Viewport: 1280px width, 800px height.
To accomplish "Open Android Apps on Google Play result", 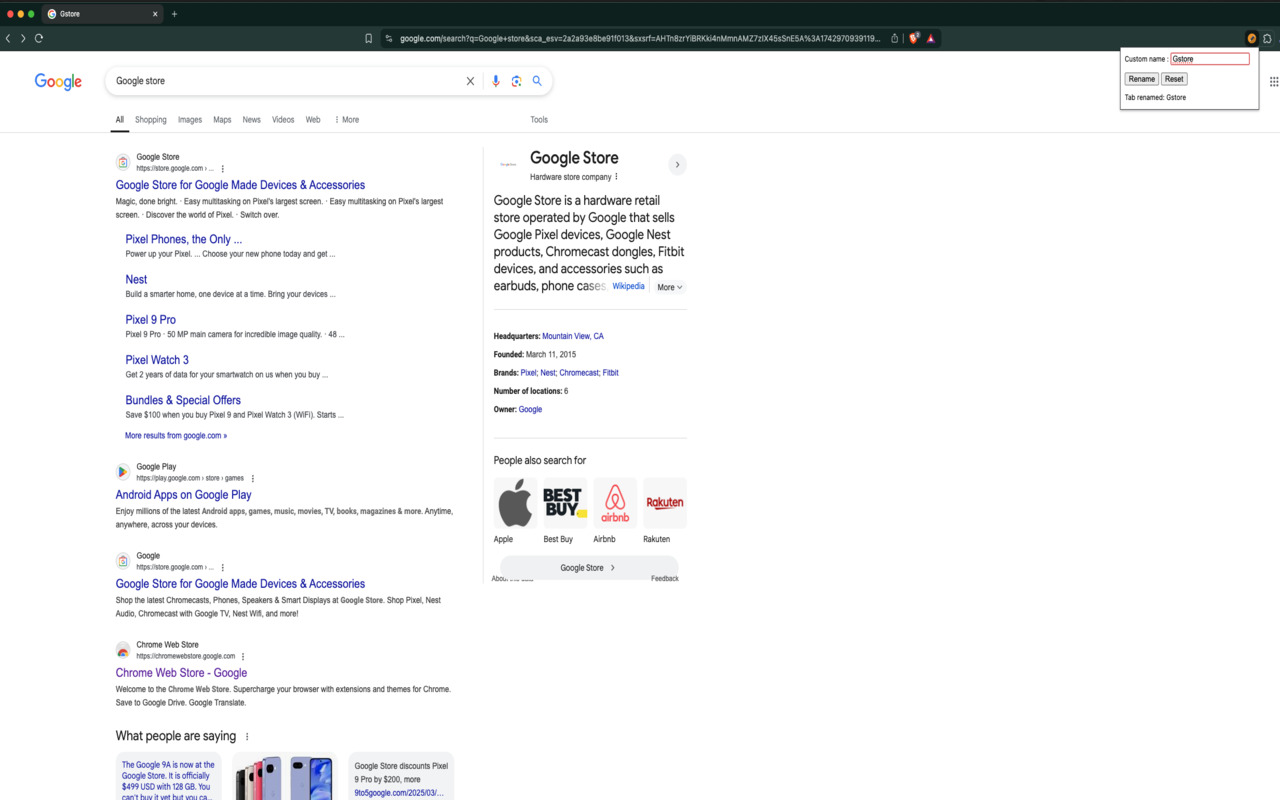I will (x=183, y=495).
